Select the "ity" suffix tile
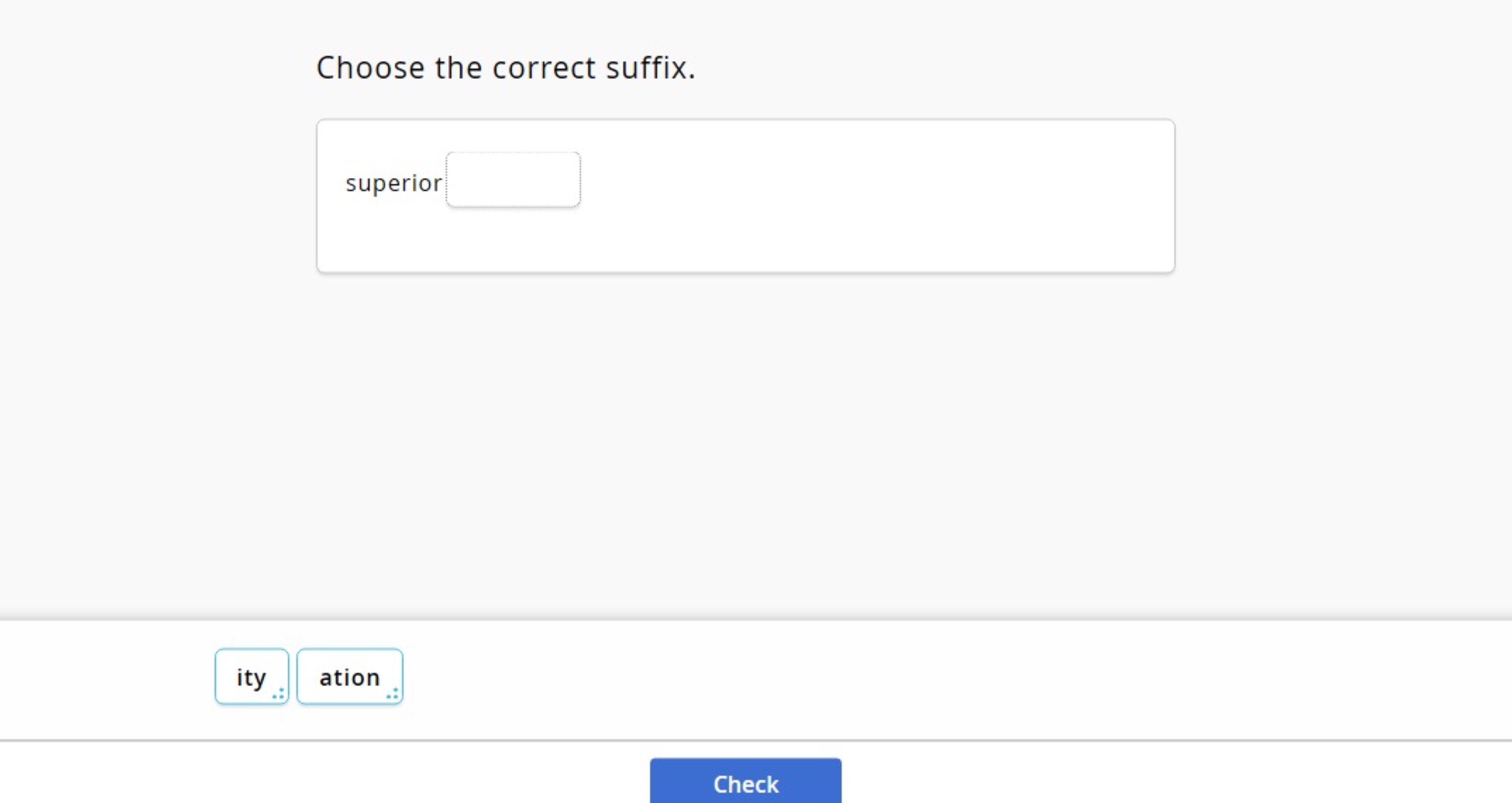The image size is (1512, 803). pos(251,677)
